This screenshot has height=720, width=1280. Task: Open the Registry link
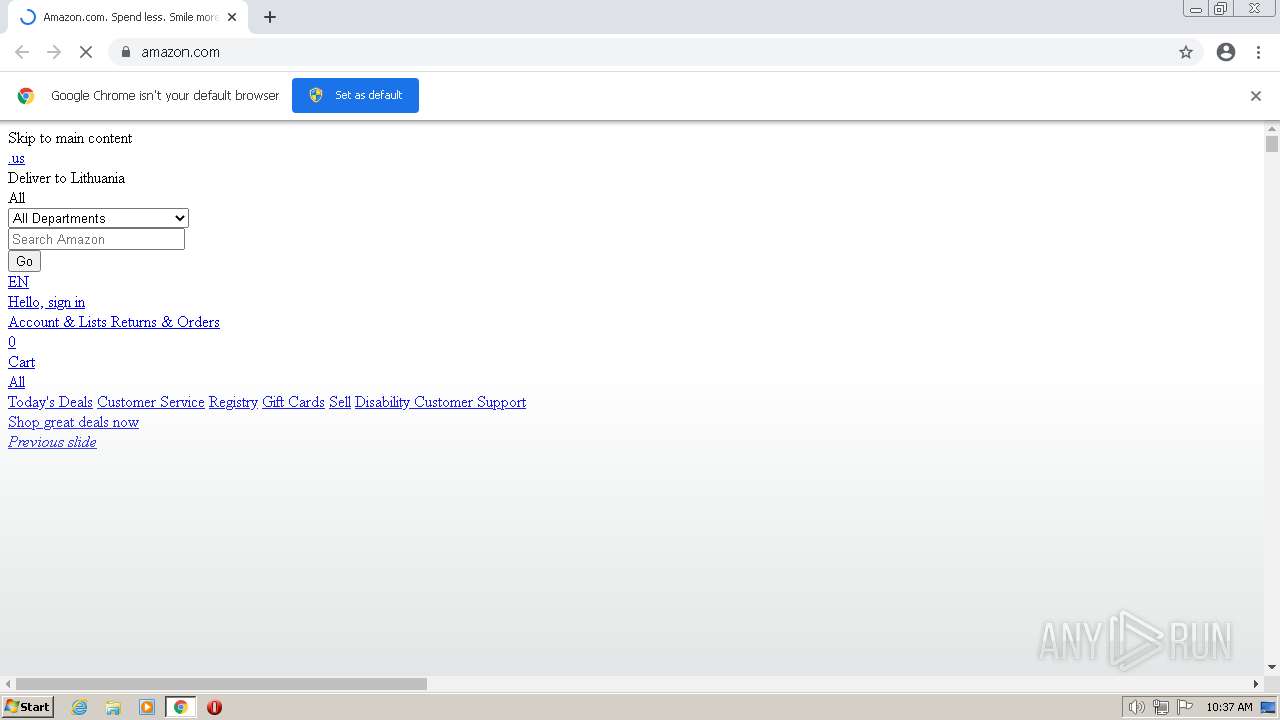pyautogui.click(x=233, y=402)
